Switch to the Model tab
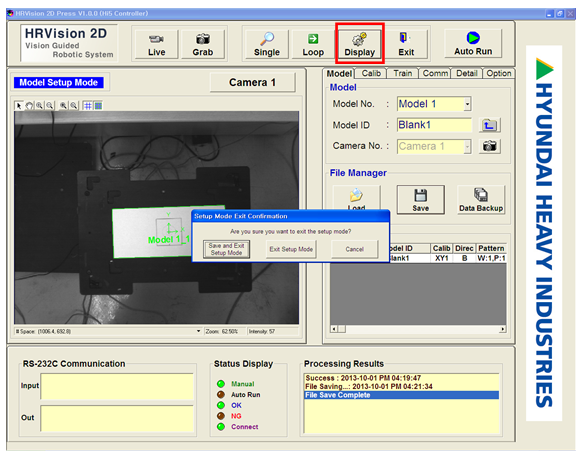 (339, 73)
